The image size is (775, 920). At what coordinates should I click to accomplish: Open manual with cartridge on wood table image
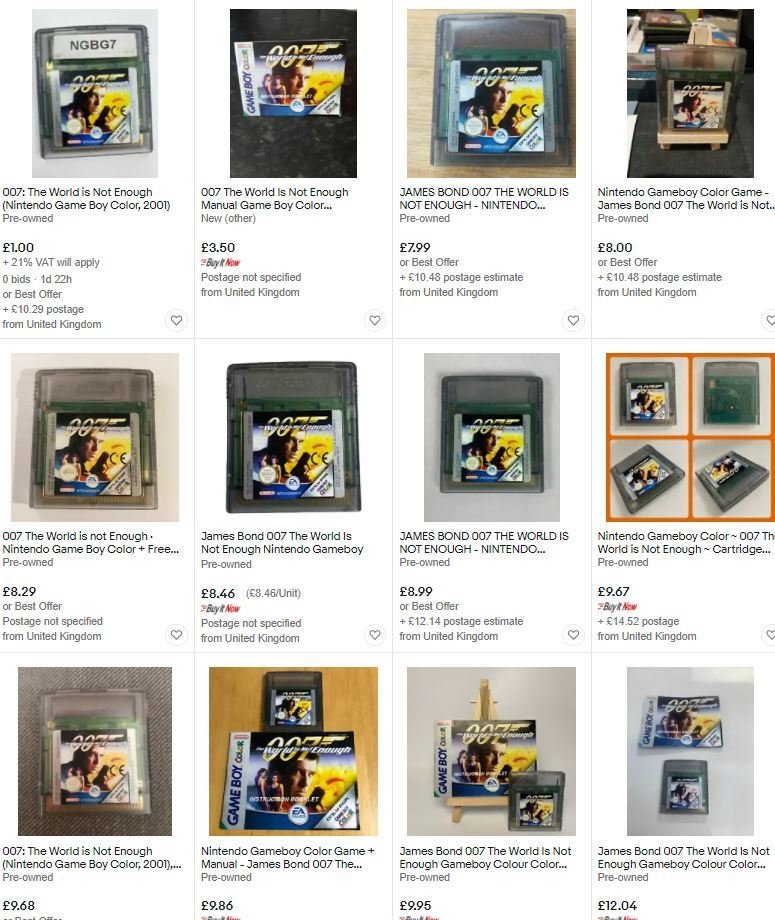293,751
